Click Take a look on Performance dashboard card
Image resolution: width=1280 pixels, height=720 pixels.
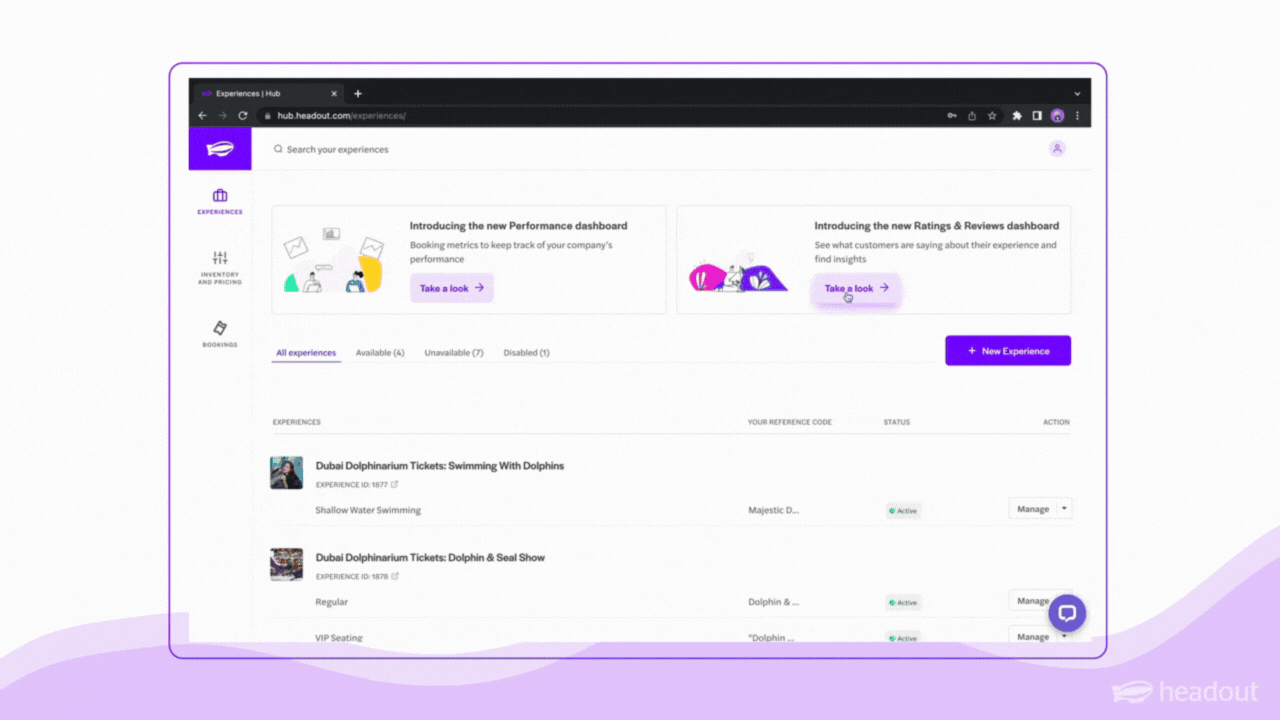[x=452, y=288]
